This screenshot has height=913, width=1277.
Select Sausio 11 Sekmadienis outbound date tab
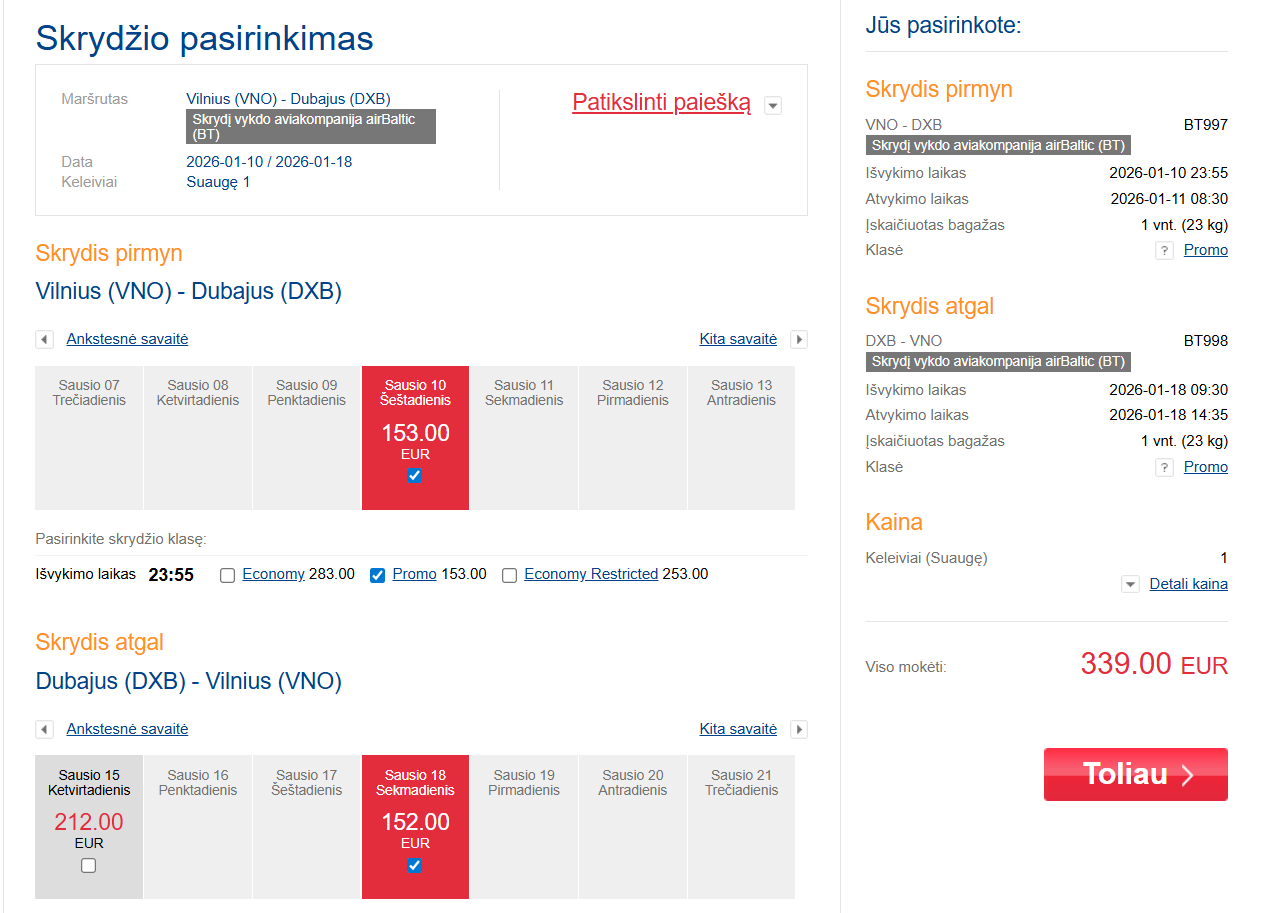(x=524, y=437)
